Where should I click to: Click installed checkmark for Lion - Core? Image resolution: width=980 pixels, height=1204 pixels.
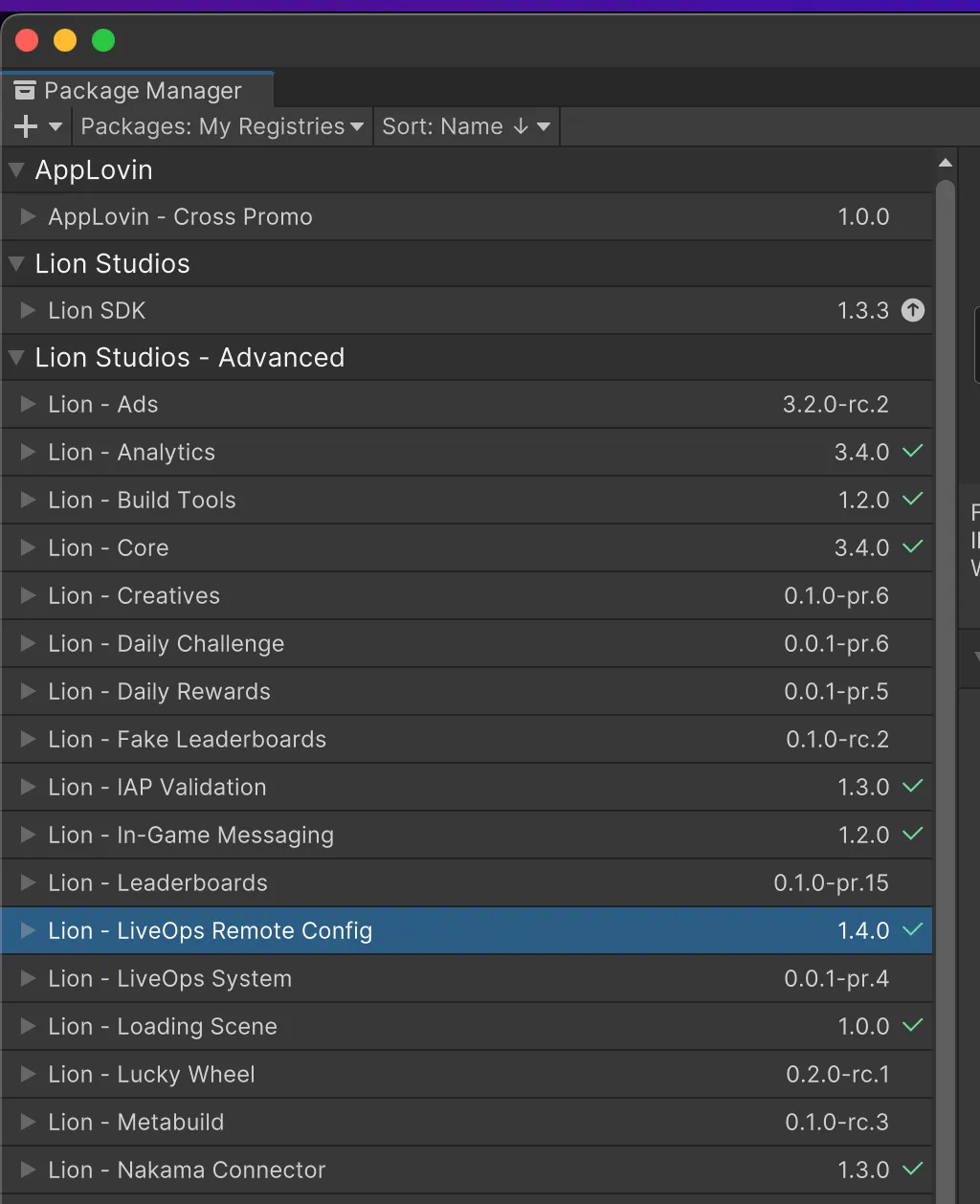coord(913,546)
